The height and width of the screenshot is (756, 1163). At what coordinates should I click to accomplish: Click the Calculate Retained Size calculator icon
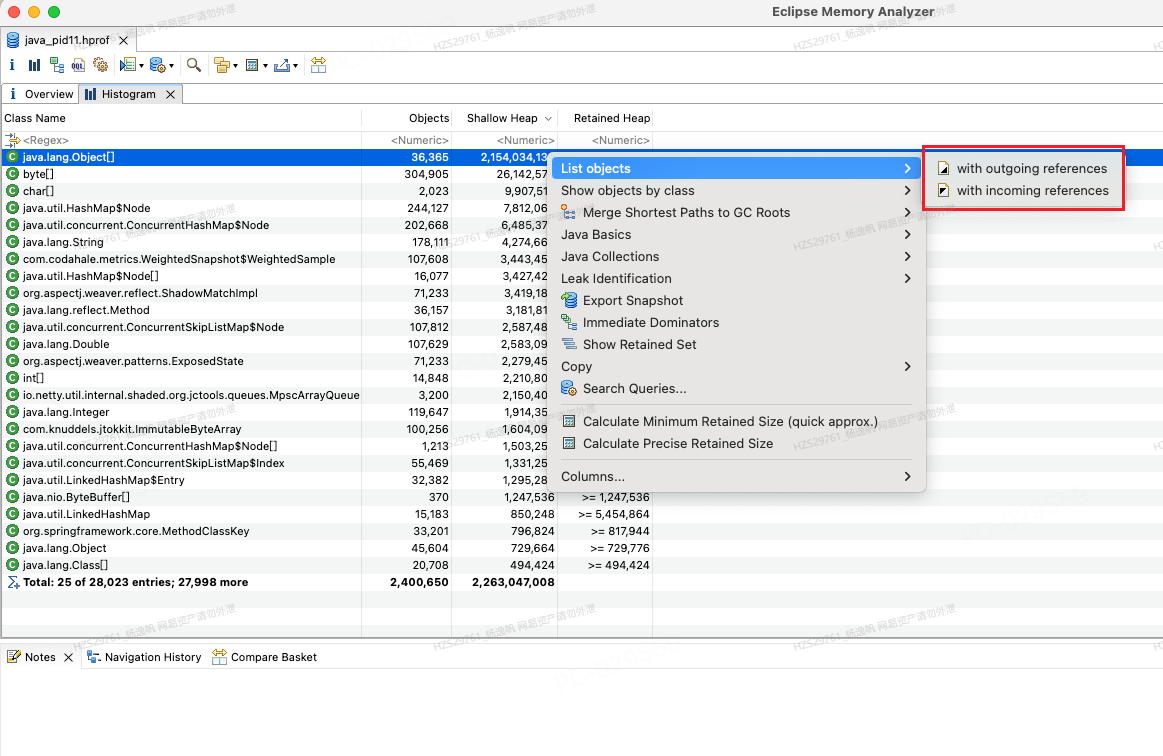[x=252, y=65]
